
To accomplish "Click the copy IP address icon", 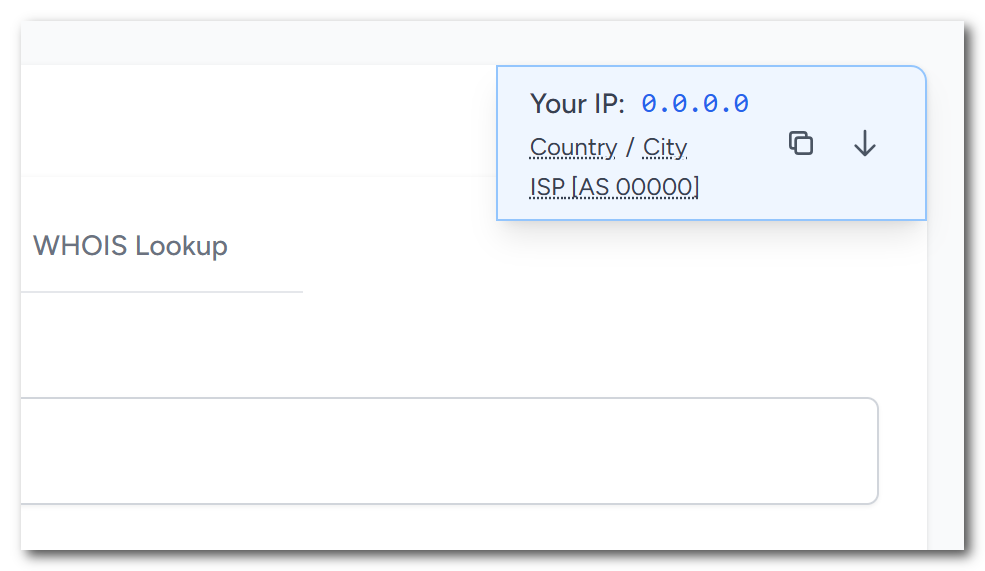I will [x=801, y=144].
